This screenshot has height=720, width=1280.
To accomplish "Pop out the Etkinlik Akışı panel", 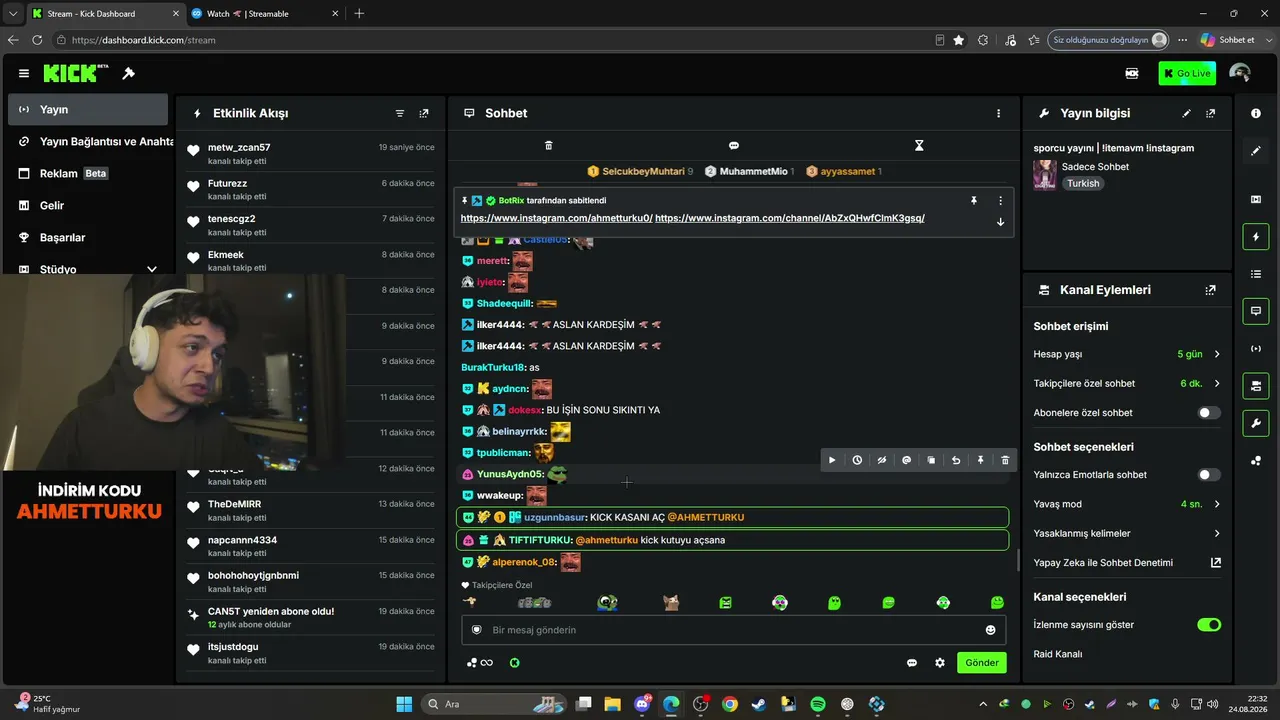I will point(424,114).
